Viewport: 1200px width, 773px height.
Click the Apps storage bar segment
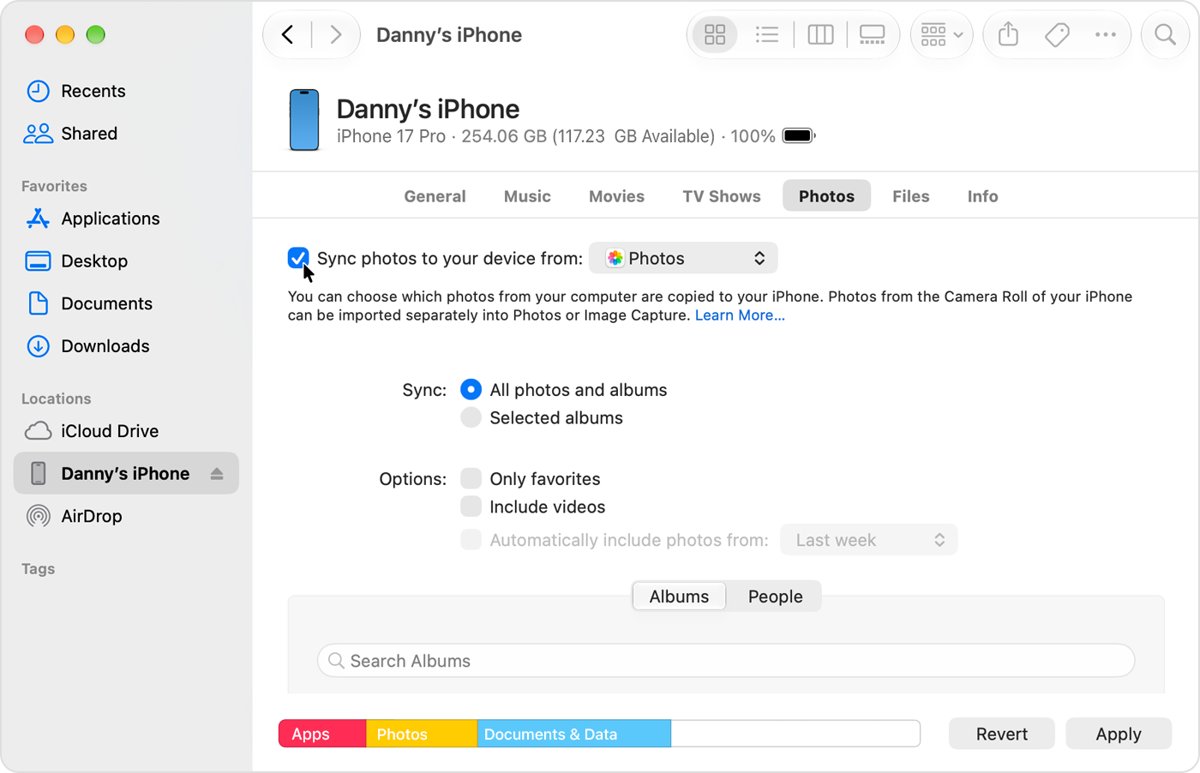(x=322, y=734)
